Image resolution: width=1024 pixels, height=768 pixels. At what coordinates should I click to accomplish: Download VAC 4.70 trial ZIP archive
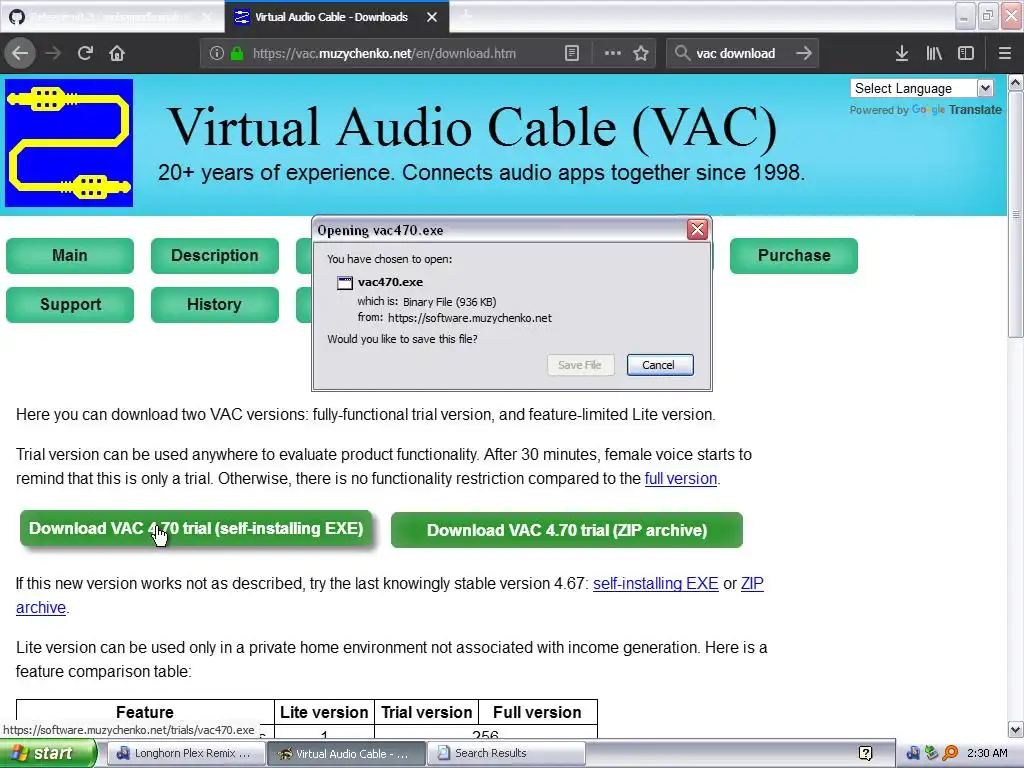tap(567, 530)
